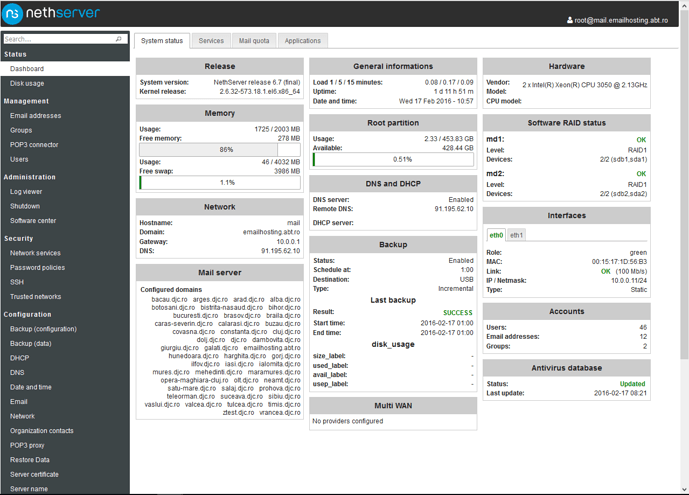
Task: Go to Email addresses management
Action: click(36, 116)
